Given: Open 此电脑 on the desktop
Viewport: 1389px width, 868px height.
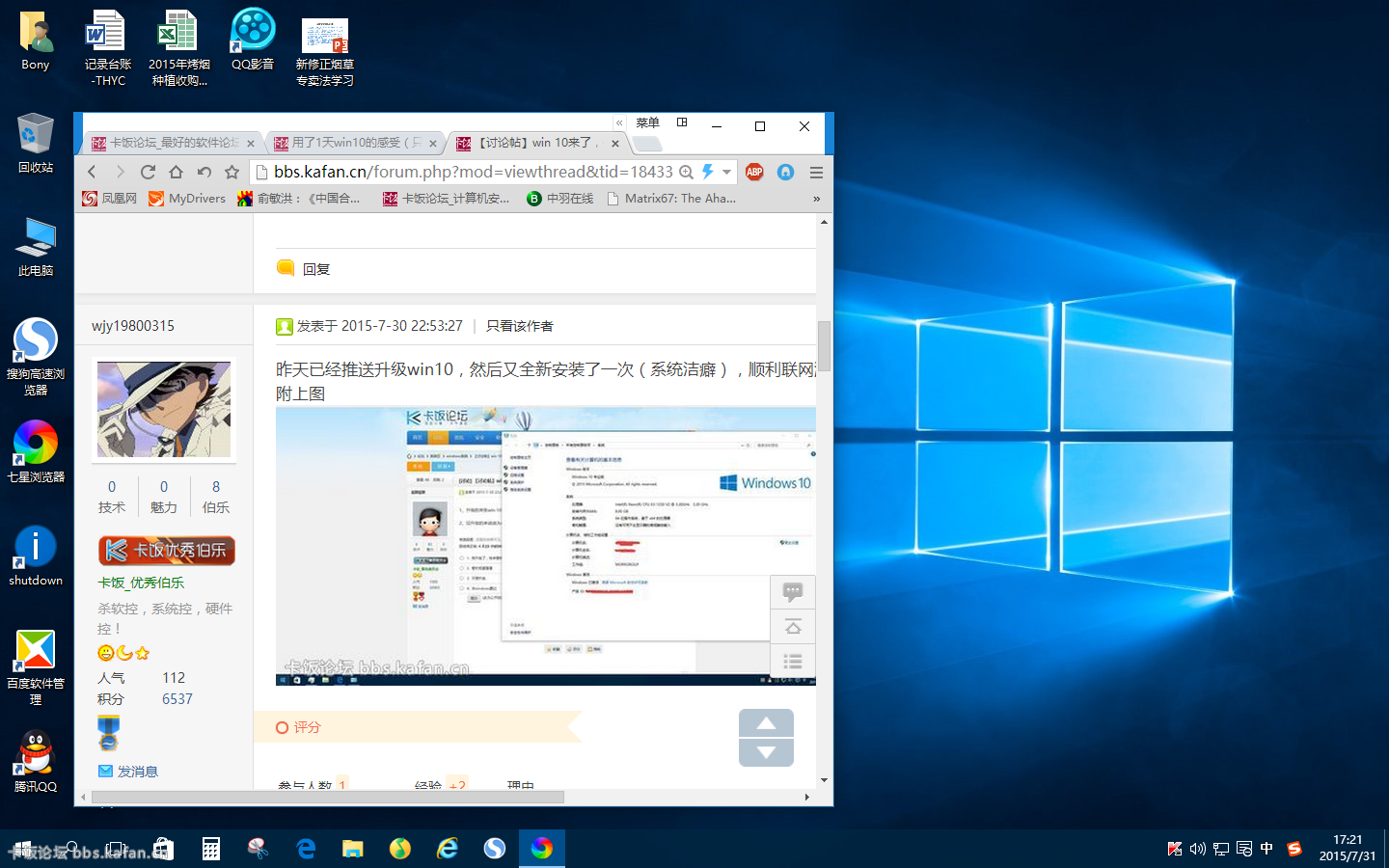Looking at the screenshot, I should [36, 247].
